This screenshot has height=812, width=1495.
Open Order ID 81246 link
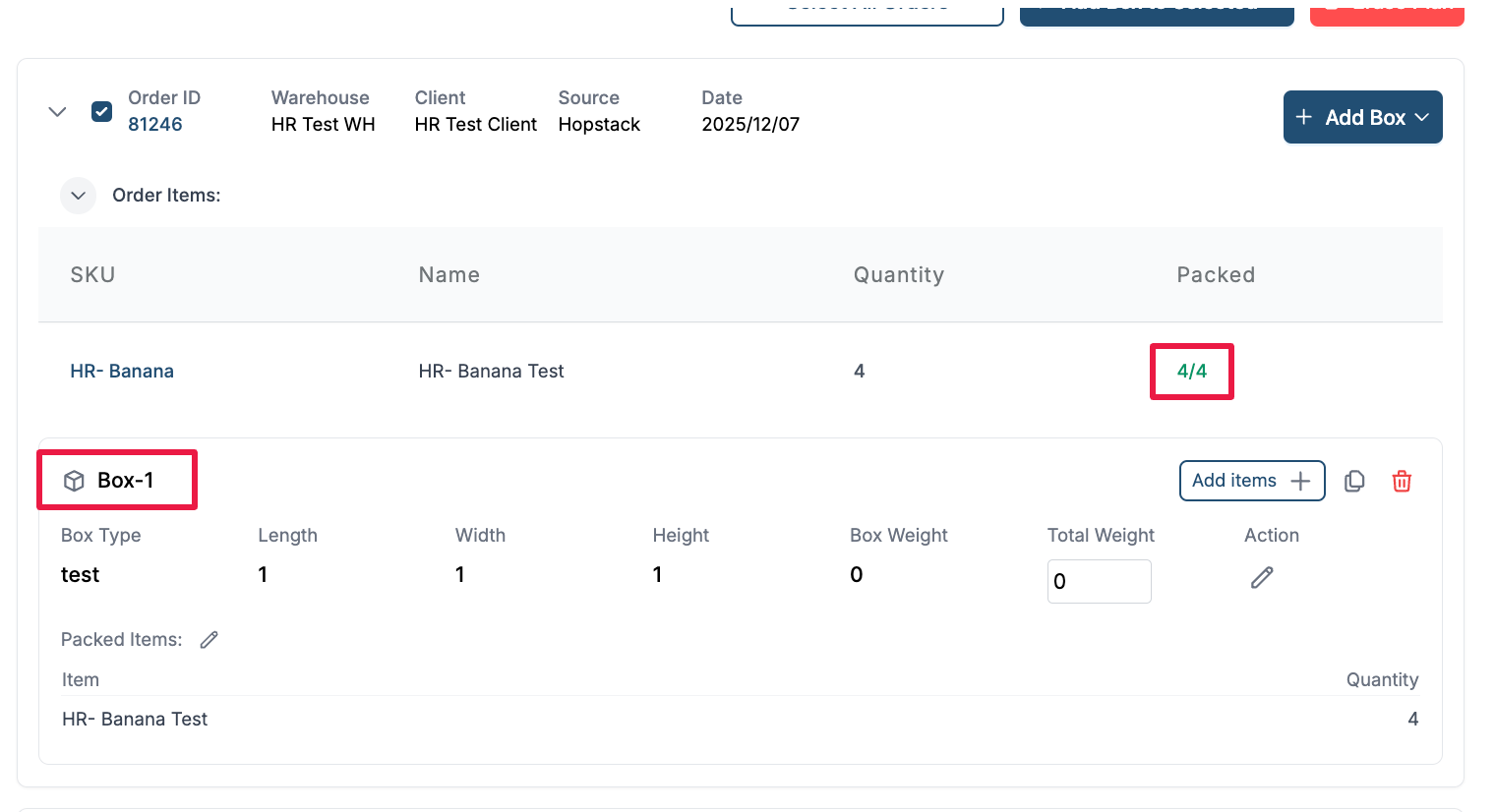click(155, 125)
